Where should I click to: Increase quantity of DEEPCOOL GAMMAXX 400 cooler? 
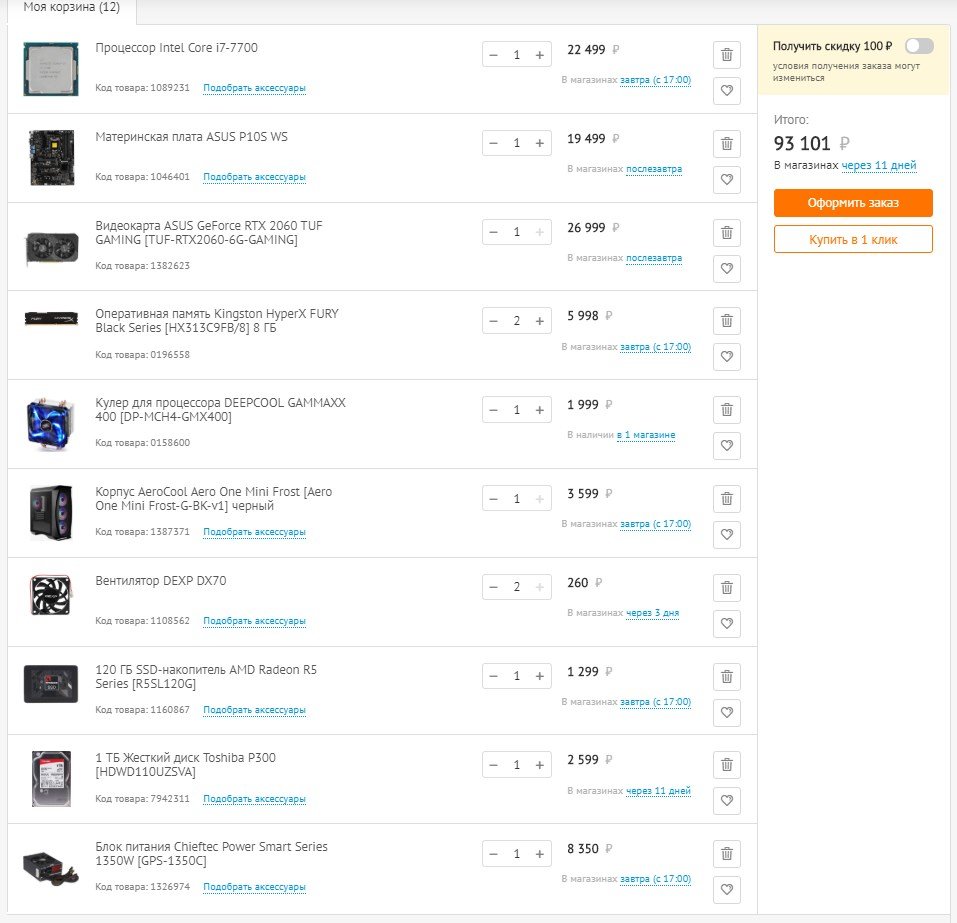coord(540,410)
